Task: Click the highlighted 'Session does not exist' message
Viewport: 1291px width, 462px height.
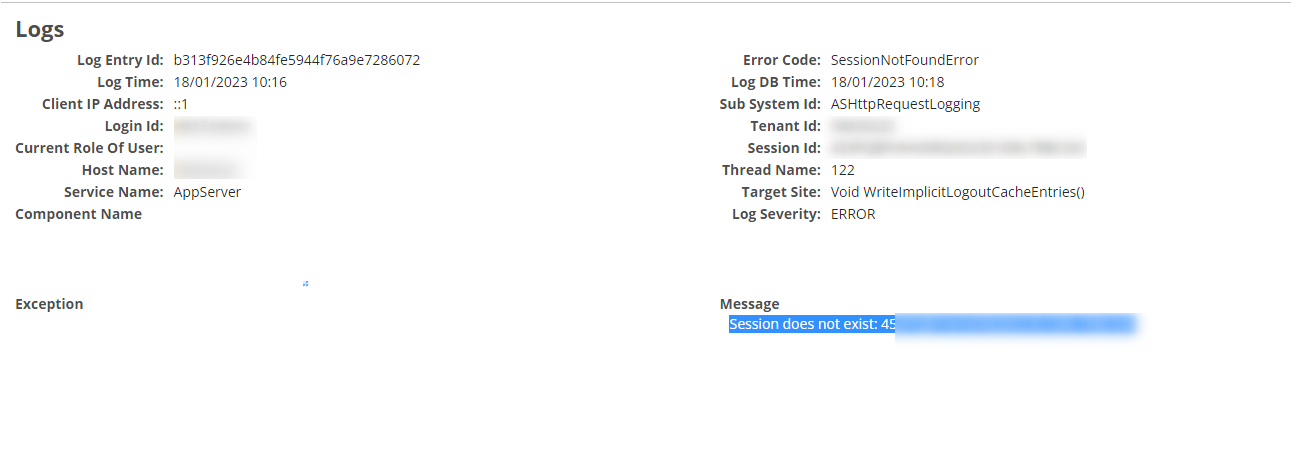Action: 811,324
